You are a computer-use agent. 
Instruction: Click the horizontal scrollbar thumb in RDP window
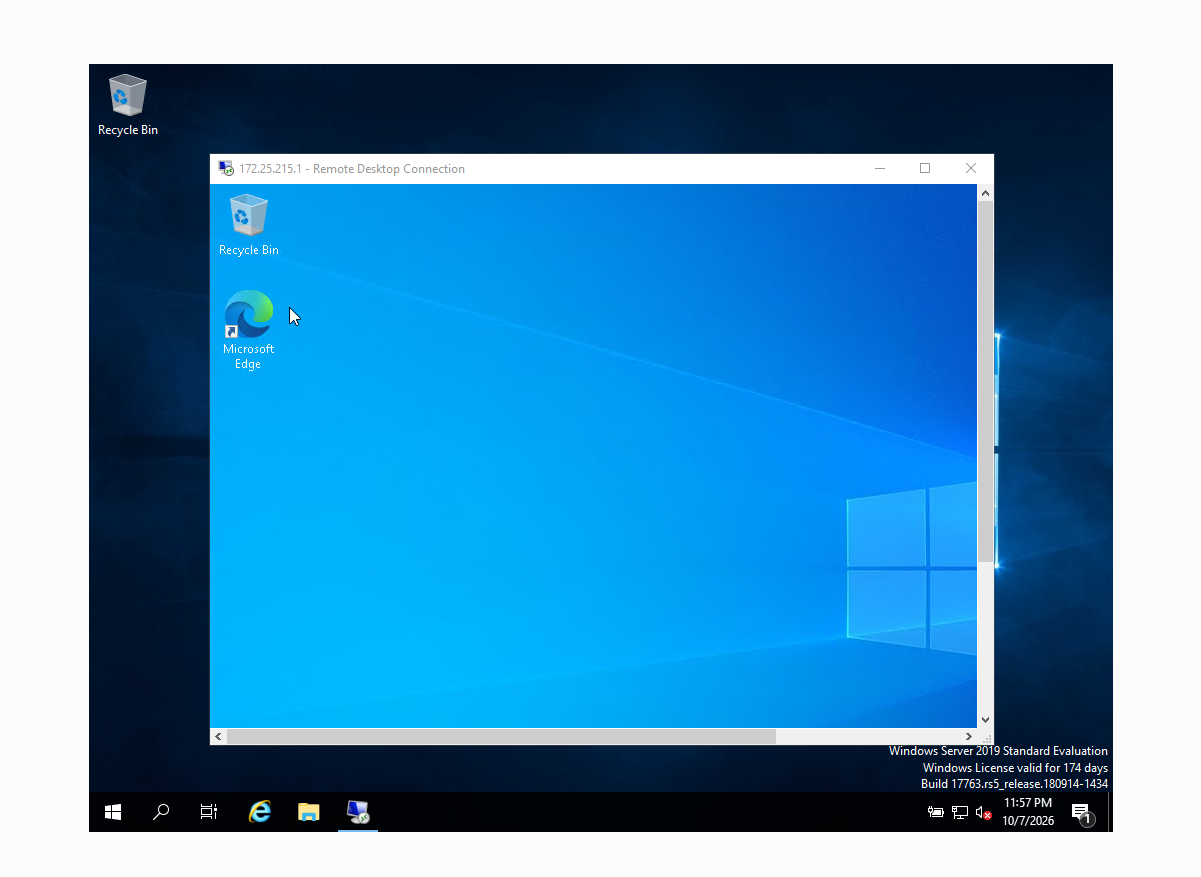(501, 736)
